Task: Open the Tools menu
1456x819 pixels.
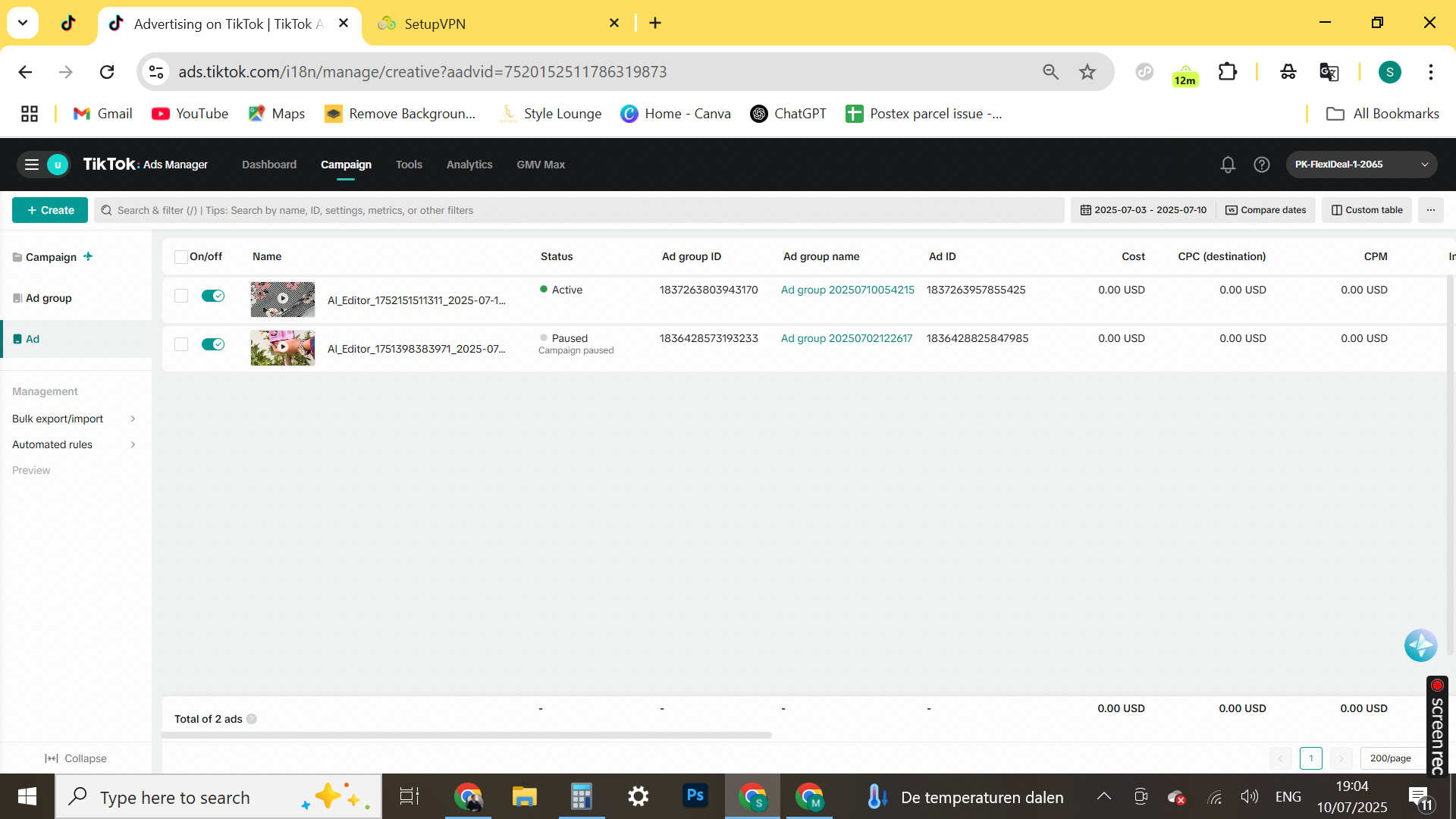Action: 409,165
